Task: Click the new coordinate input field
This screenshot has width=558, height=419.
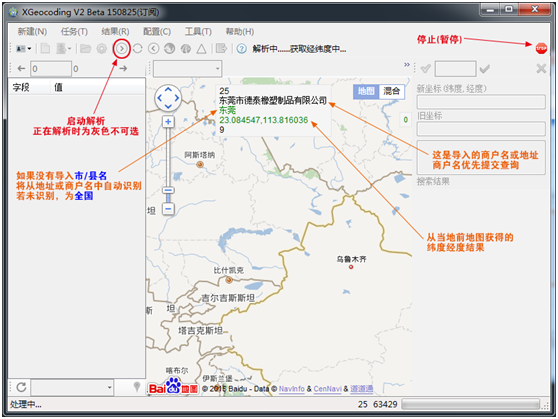Action: tap(481, 102)
